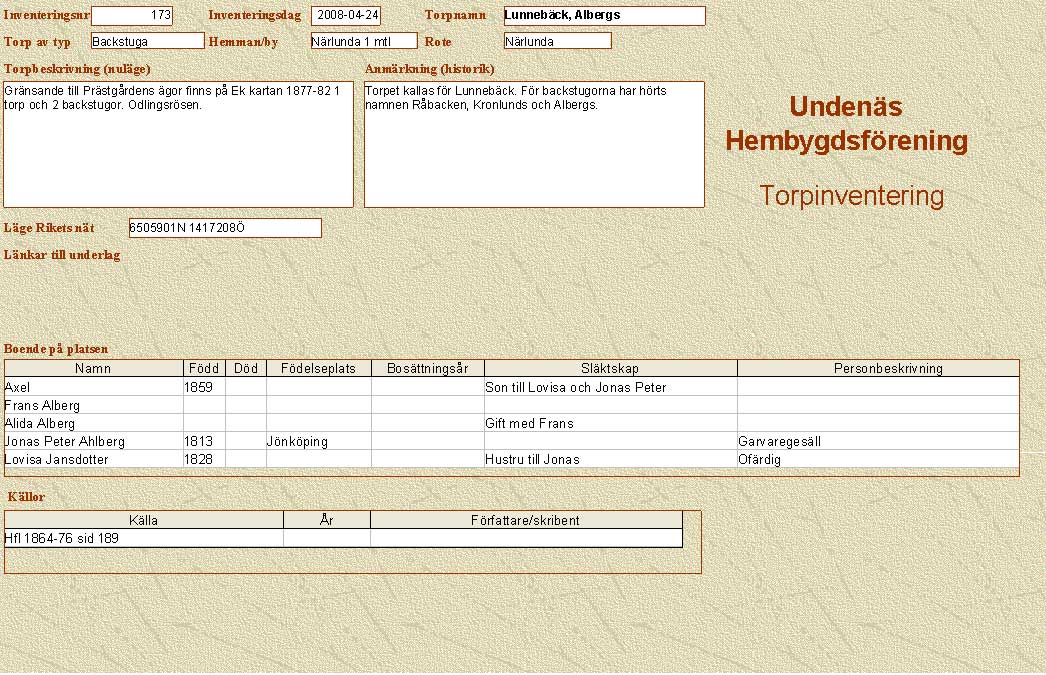
Task: Click the Rote field containing Närlunda
Action: [x=557, y=41]
